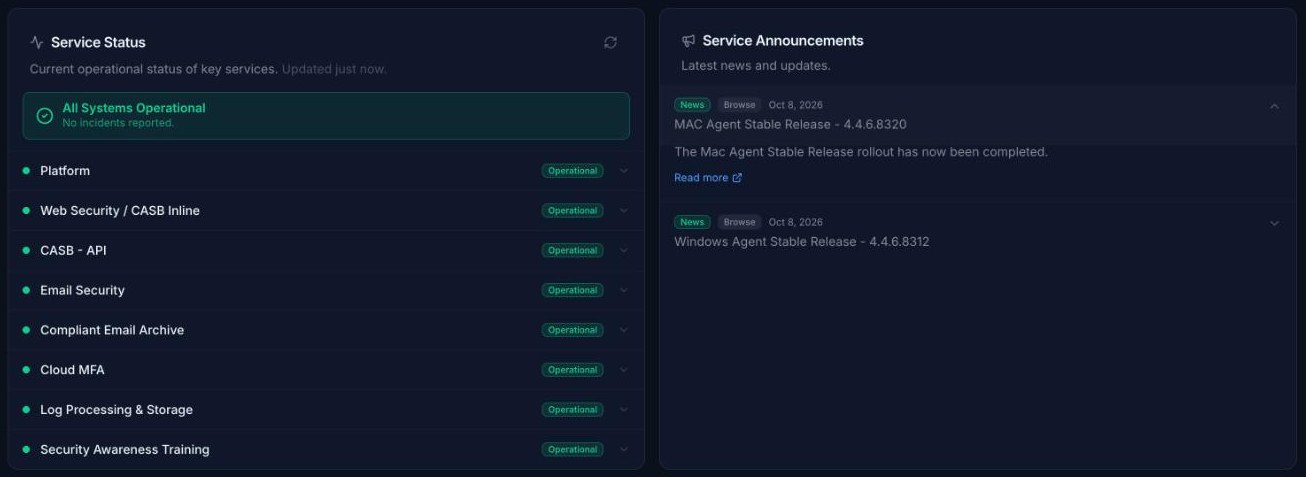This screenshot has width=1306, height=477.
Task: Click green status dot beside Cloud MFA
Action: pyautogui.click(x=26, y=370)
